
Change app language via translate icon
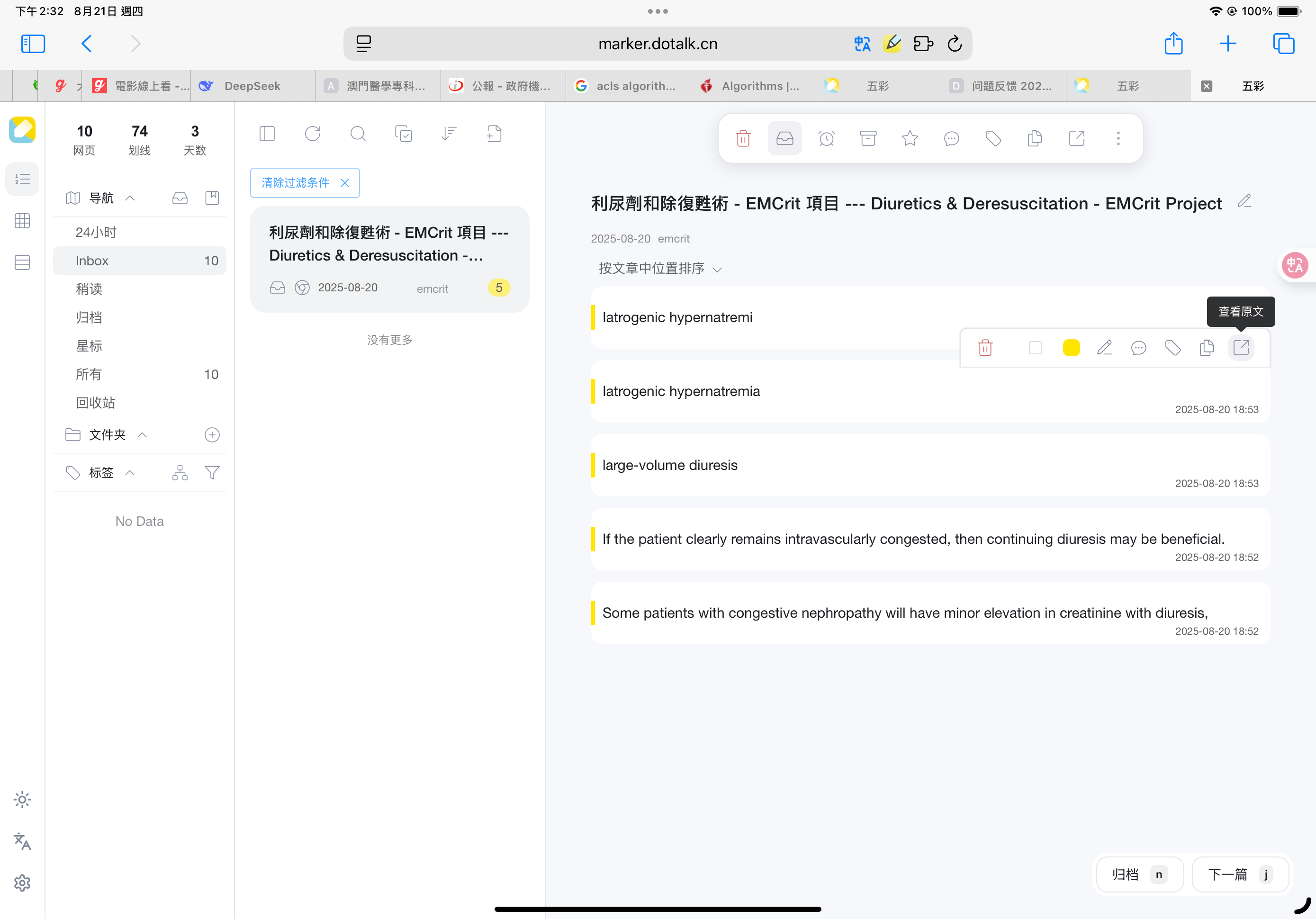(x=22, y=841)
